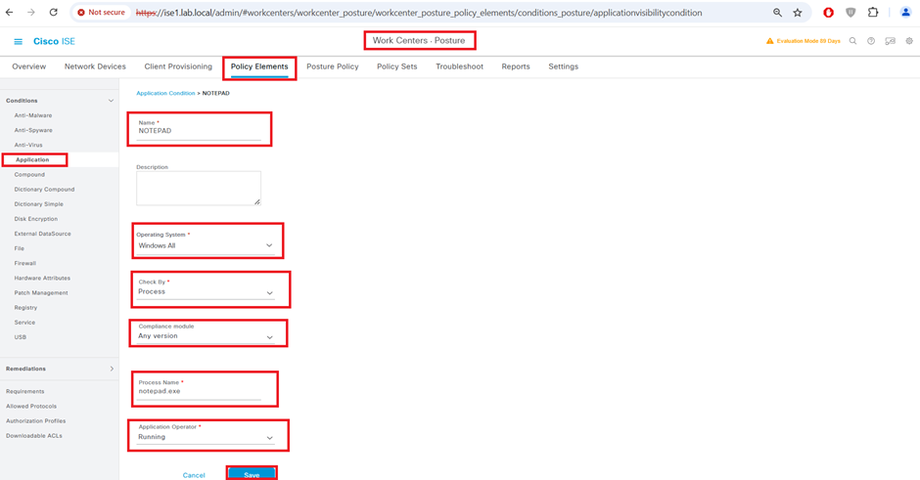Screen dimensions: 920x480
Task: Open the browser profile avatar
Action: [905, 12]
